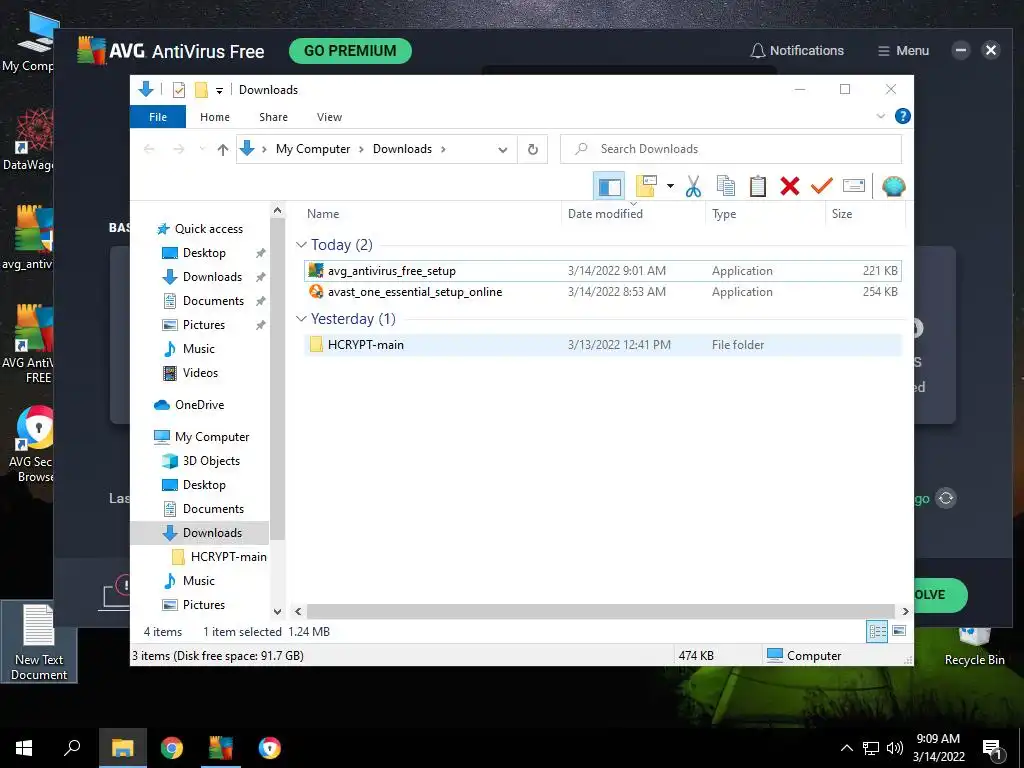Click the red X Delete icon
This screenshot has width=1024, height=768.
click(790, 187)
